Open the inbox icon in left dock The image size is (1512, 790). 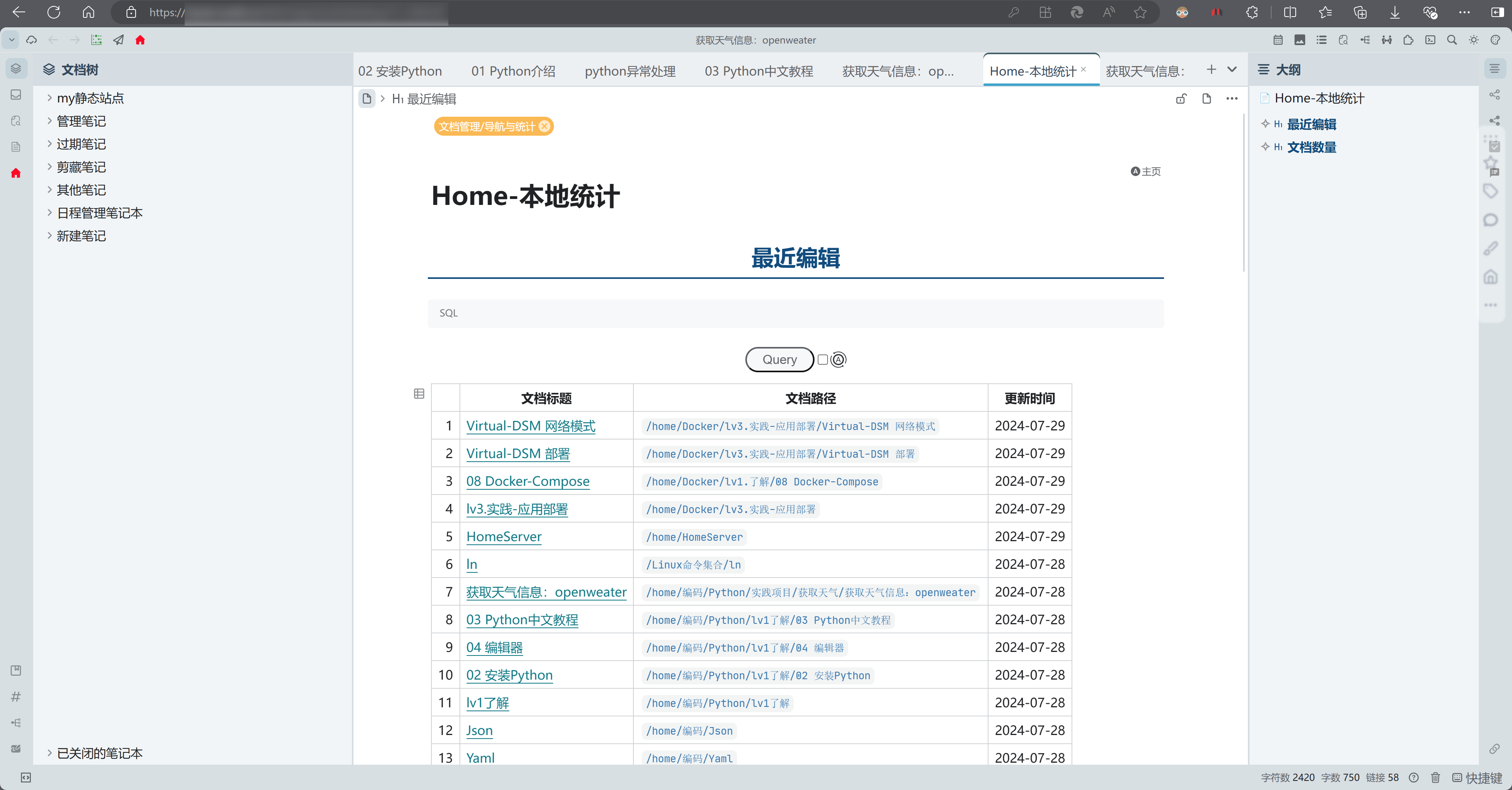(x=16, y=95)
